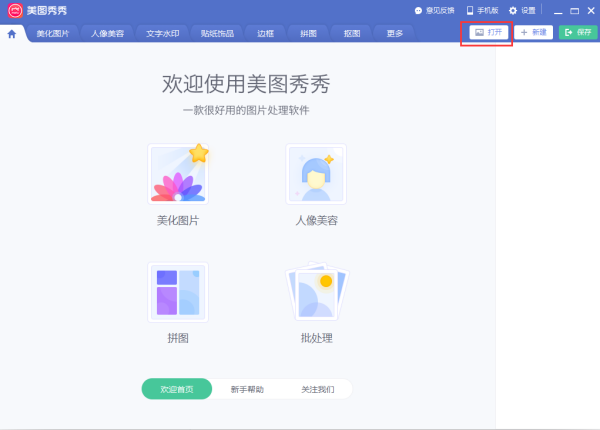Click the 批处理 label under photos icon
Screen dimensions: 600x430
pos(316,338)
